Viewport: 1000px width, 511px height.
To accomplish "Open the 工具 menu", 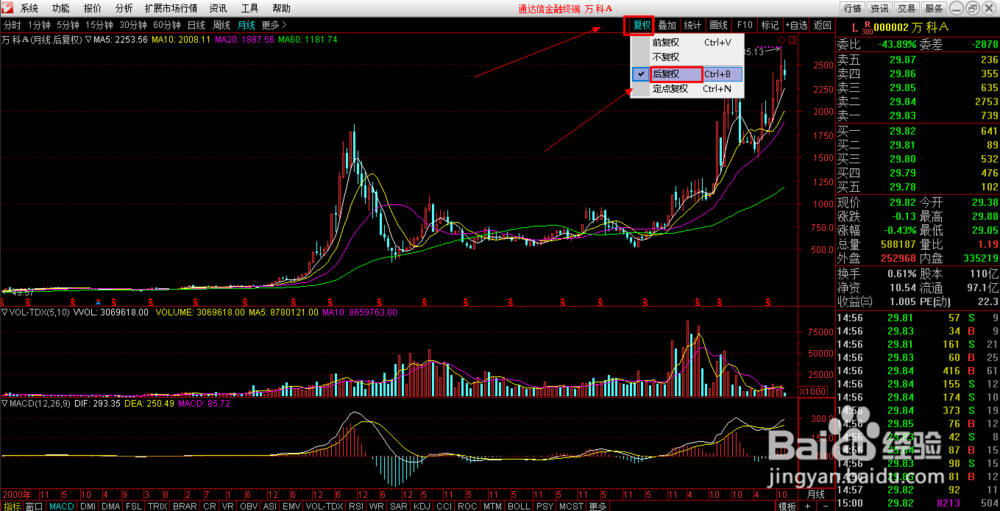I will [249, 8].
